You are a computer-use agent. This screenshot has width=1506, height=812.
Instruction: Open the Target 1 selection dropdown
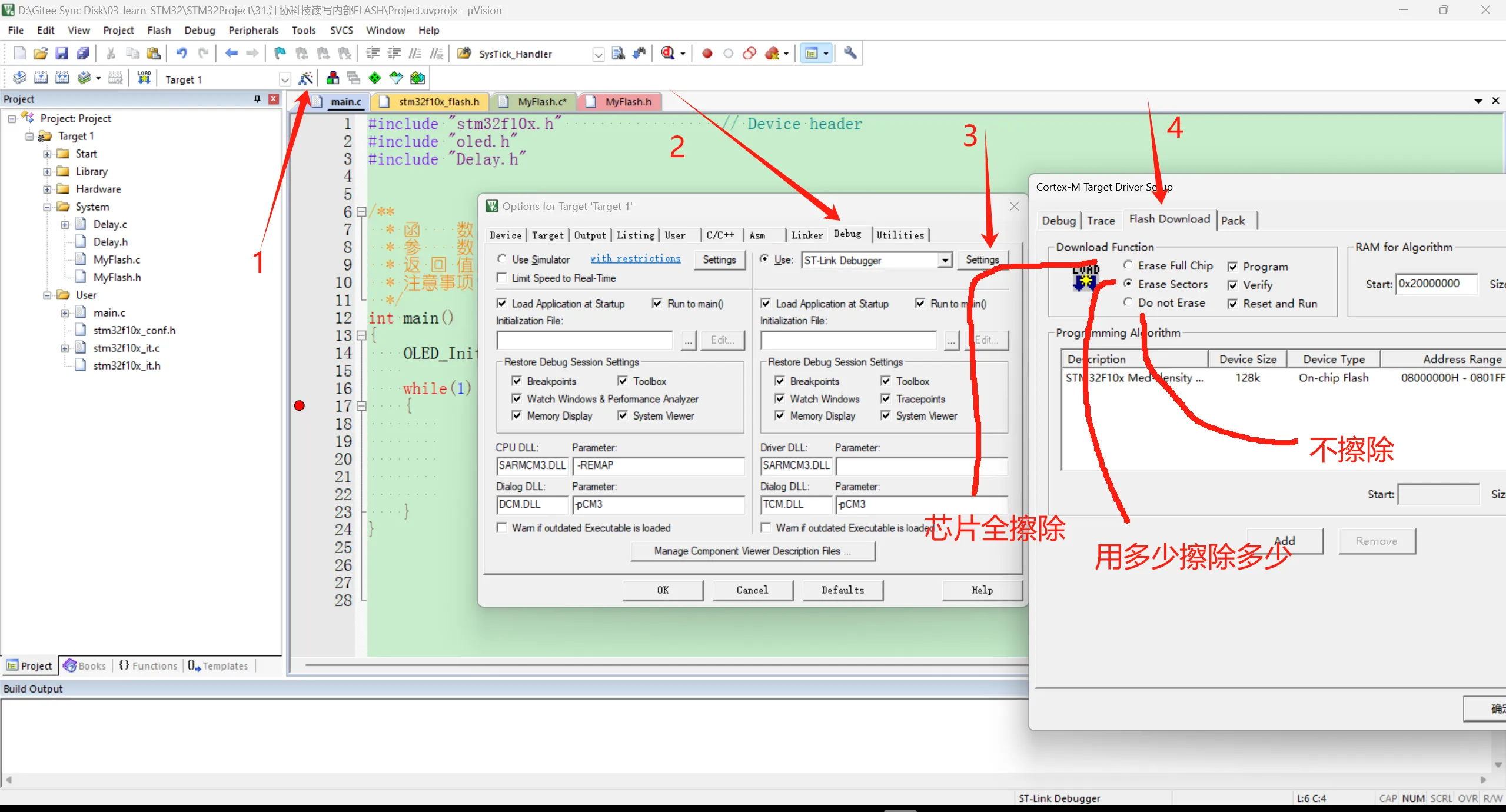285,79
